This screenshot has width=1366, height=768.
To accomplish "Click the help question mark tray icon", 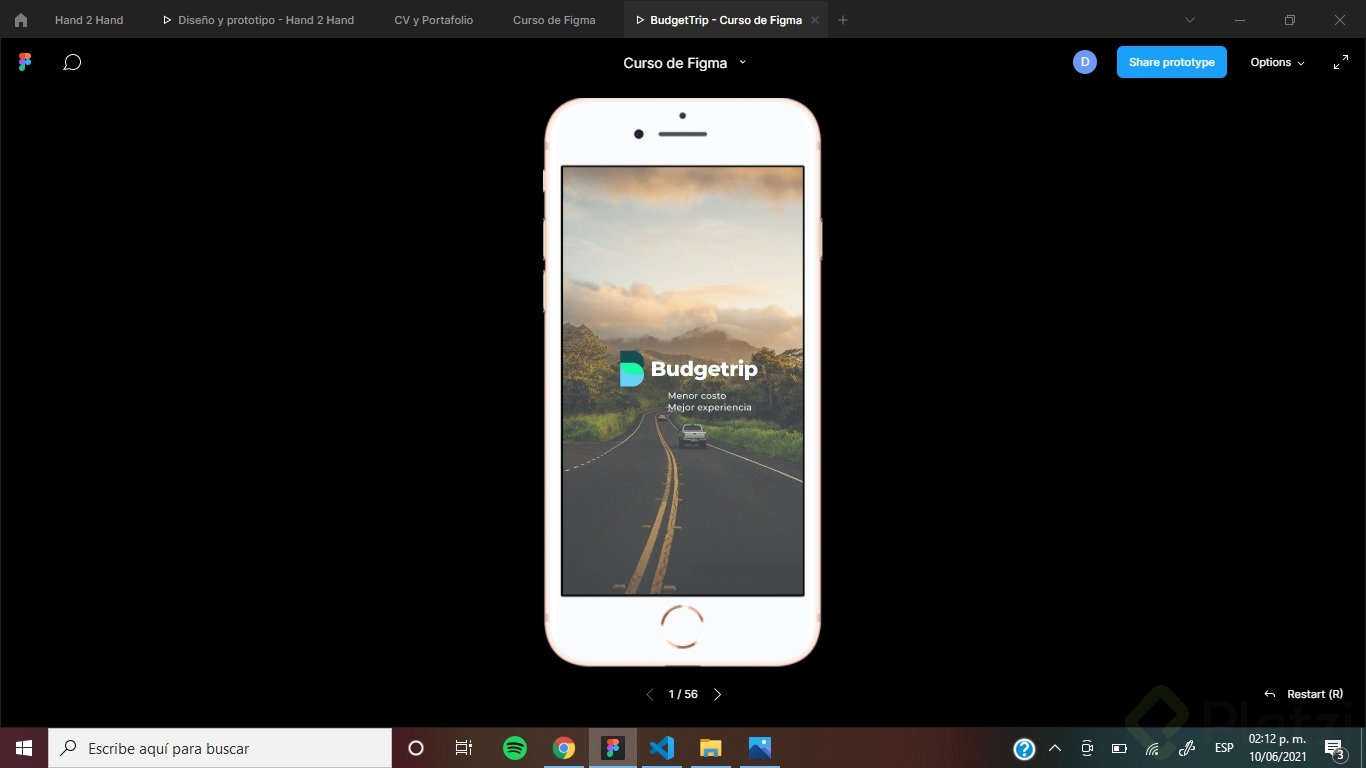I will click(1024, 748).
